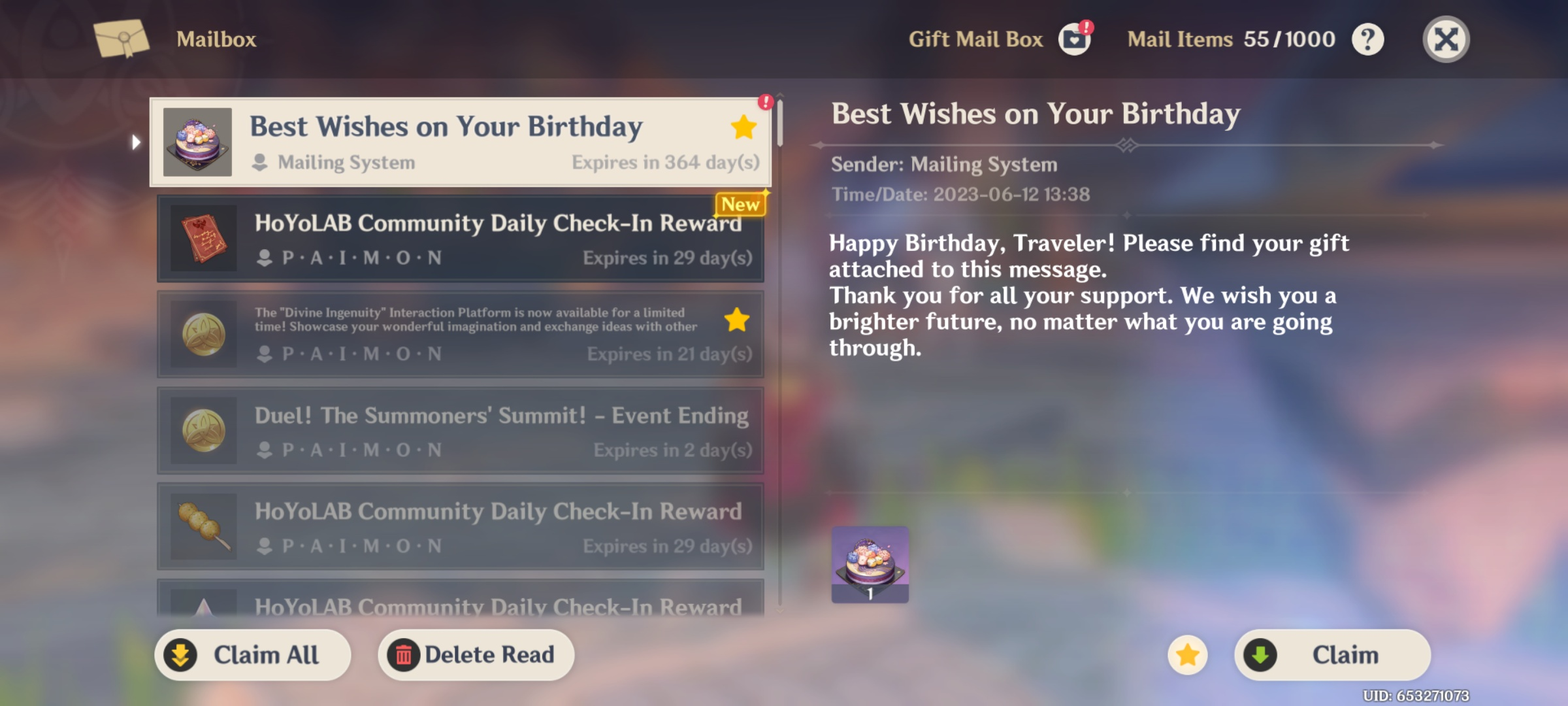
Task: Toggle star on Best Wishes birthday mail
Action: tap(743, 127)
